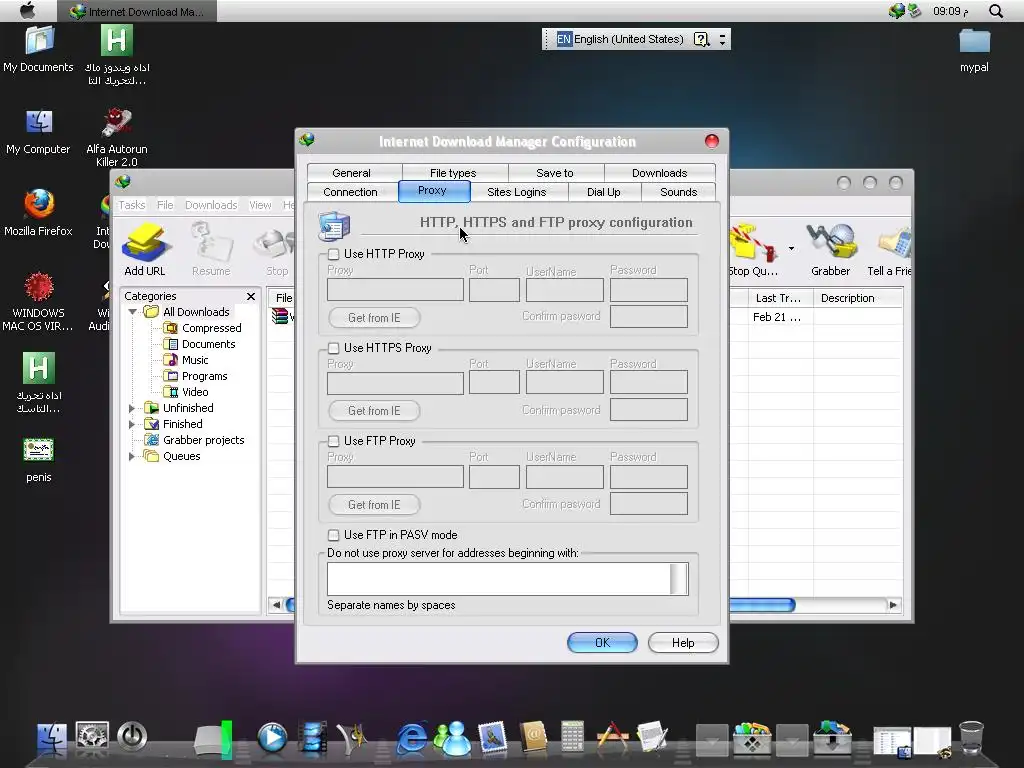This screenshot has height=768, width=1024.
Task: Expand the Unfinished category
Action: click(x=132, y=408)
